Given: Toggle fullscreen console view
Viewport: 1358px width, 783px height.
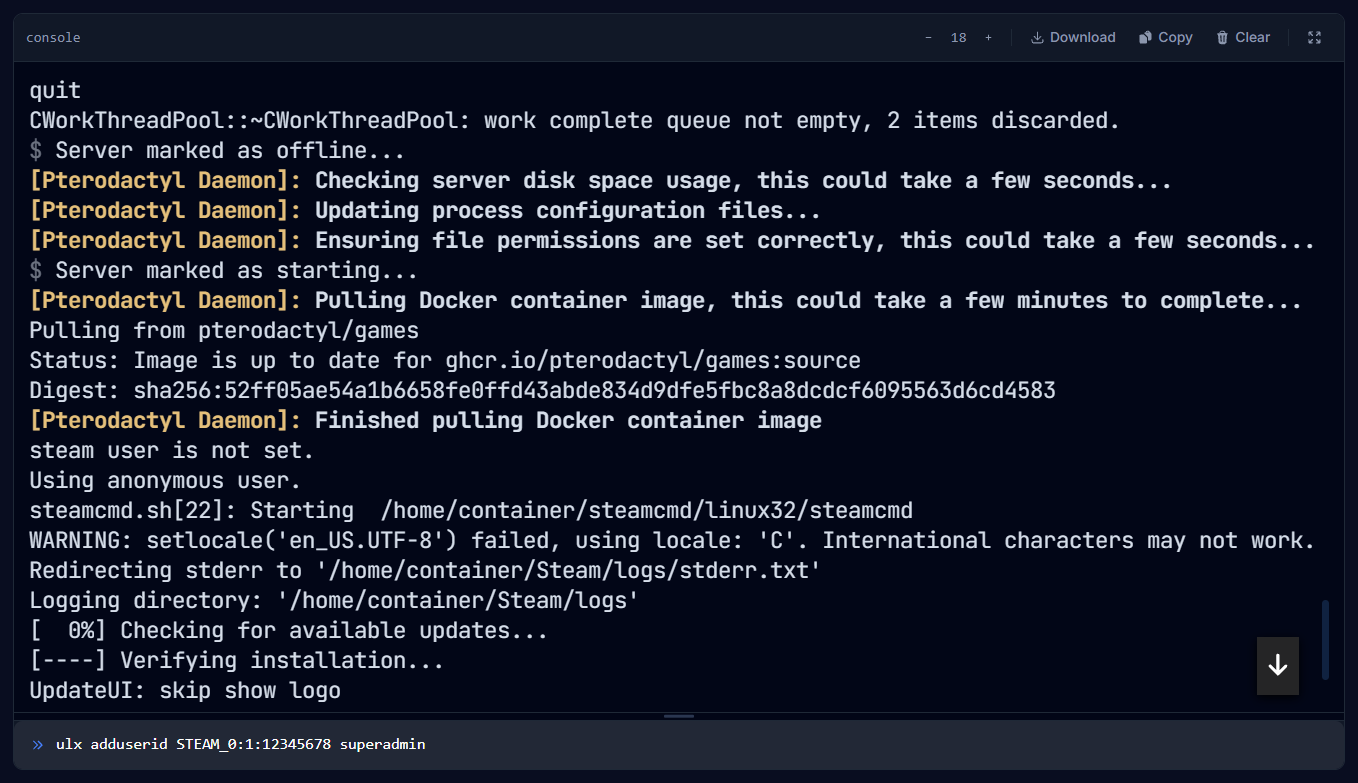Looking at the screenshot, I should point(1315,37).
